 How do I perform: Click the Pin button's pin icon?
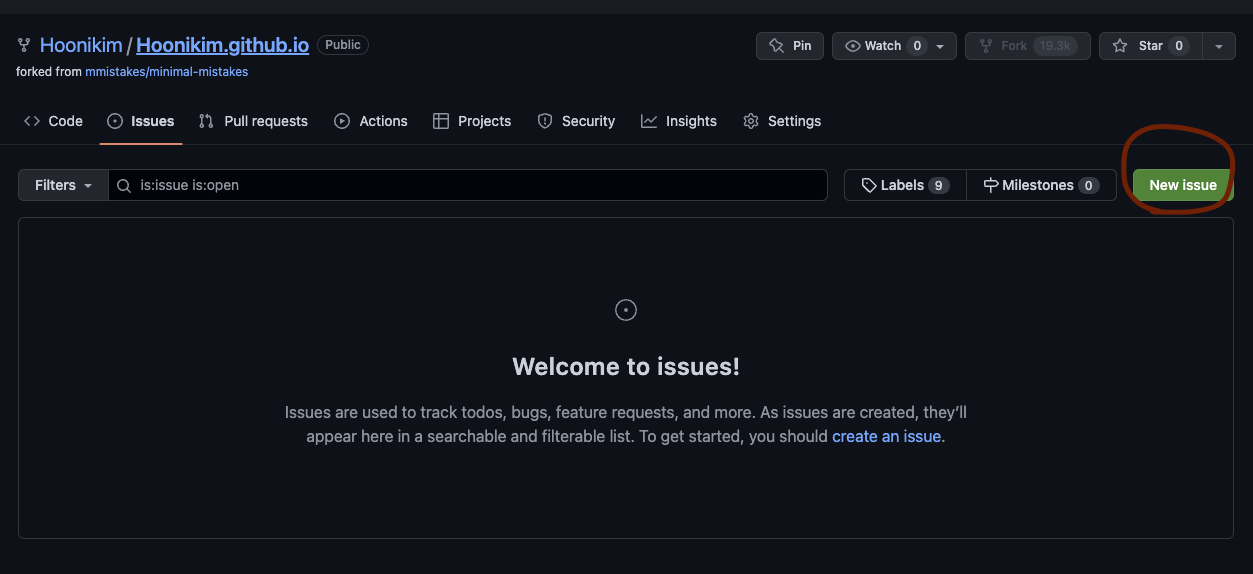pos(776,46)
